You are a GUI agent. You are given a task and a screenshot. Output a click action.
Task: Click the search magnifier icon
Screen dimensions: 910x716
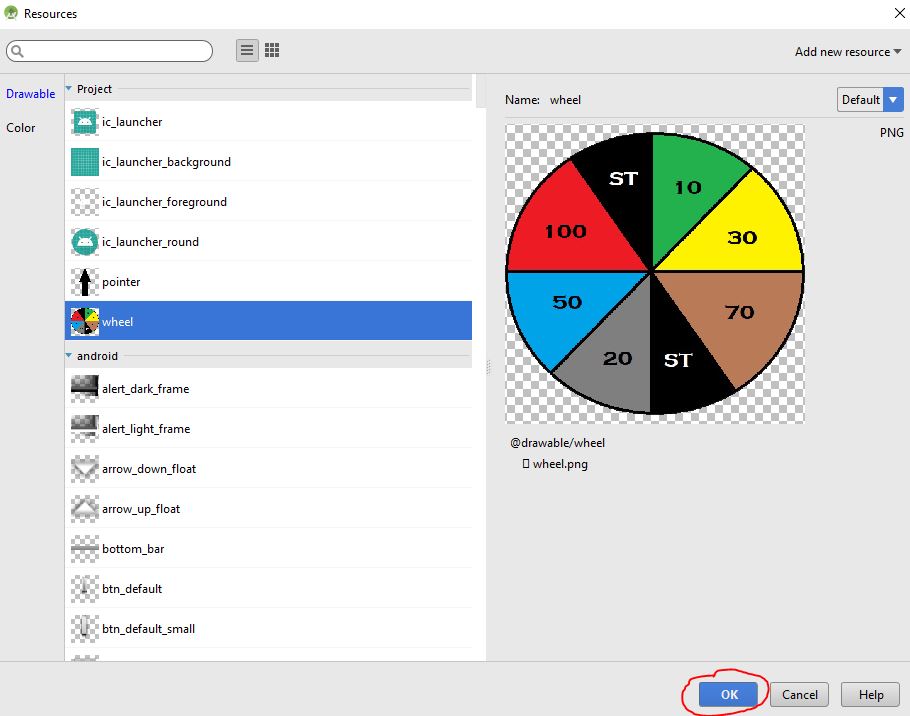[x=17, y=51]
